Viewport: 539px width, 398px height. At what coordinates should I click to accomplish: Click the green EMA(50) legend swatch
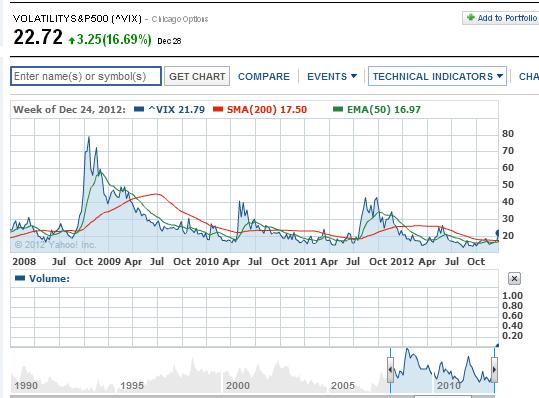[338, 109]
